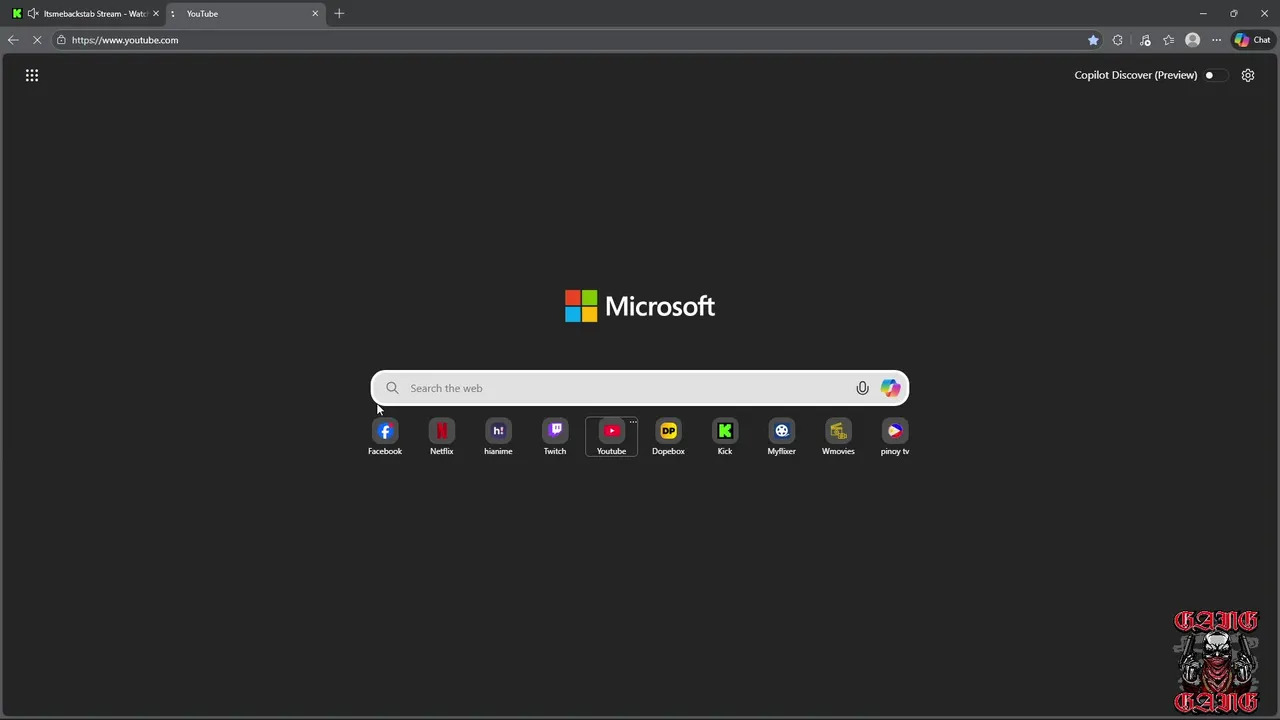Open browser Settings and more menu
The height and width of the screenshot is (720, 1280).
click(1216, 40)
